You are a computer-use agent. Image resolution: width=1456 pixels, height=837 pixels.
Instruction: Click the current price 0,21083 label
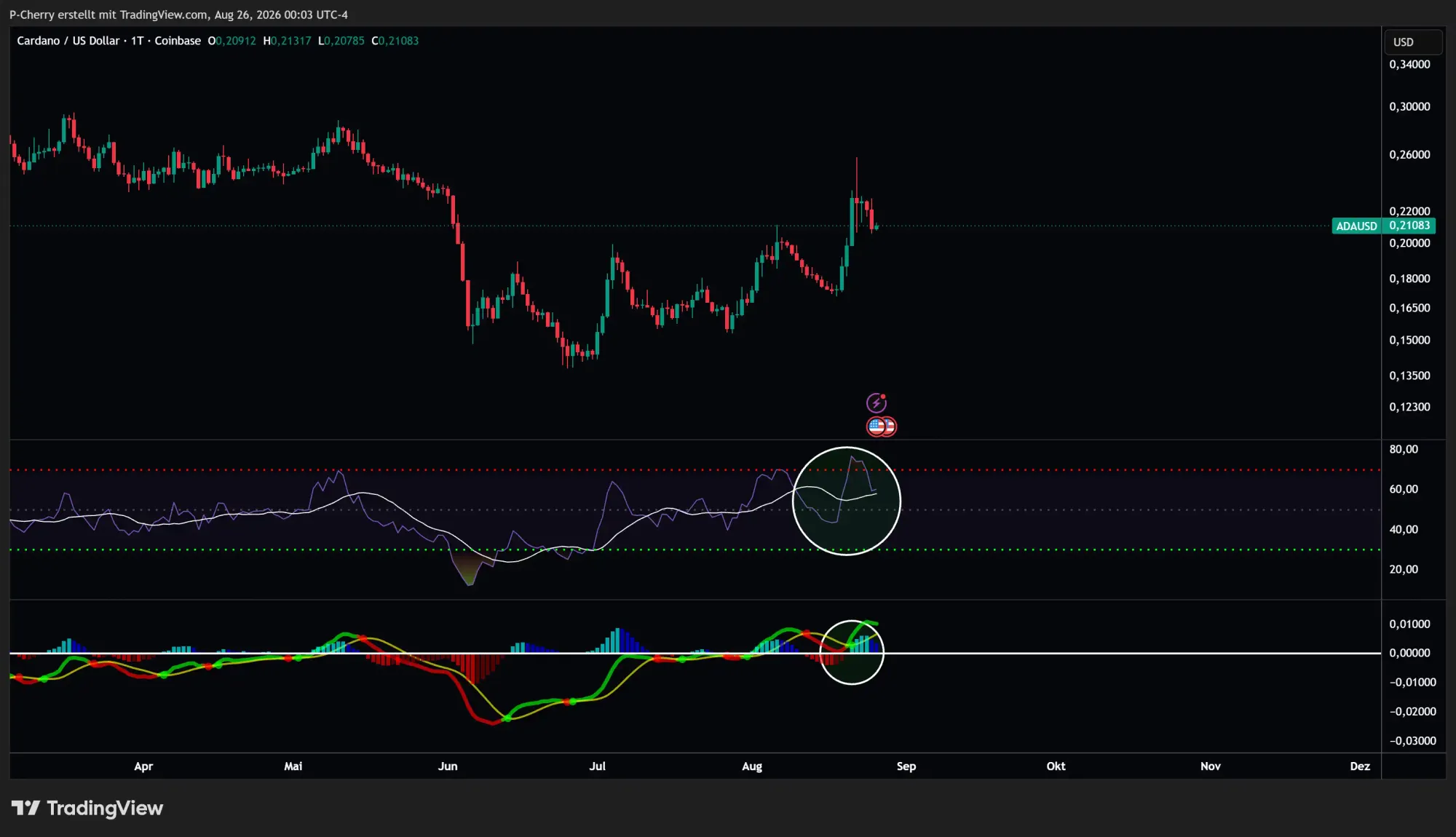pyautogui.click(x=1409, y=226)
